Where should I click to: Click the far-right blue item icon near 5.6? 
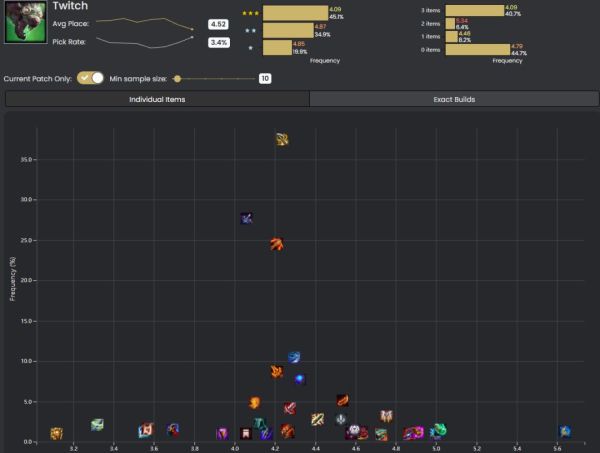point(565,431)
